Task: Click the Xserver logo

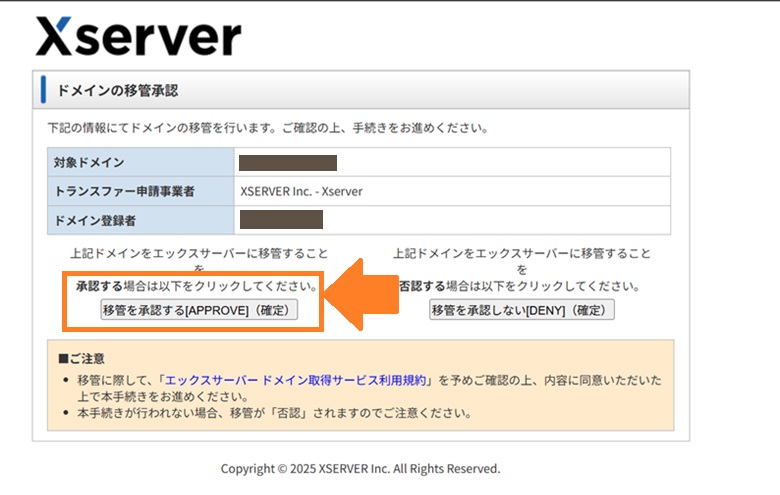Action: (138, 37)
